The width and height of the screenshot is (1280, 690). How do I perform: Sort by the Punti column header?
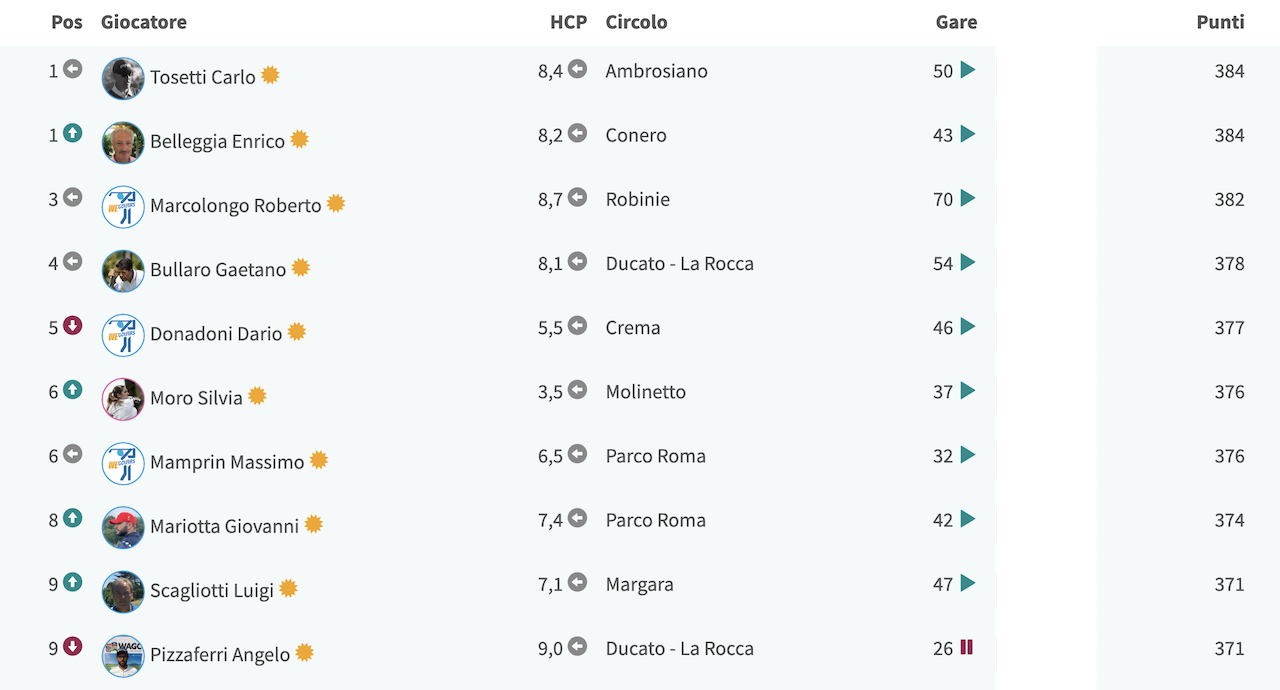coord(1220,22)
